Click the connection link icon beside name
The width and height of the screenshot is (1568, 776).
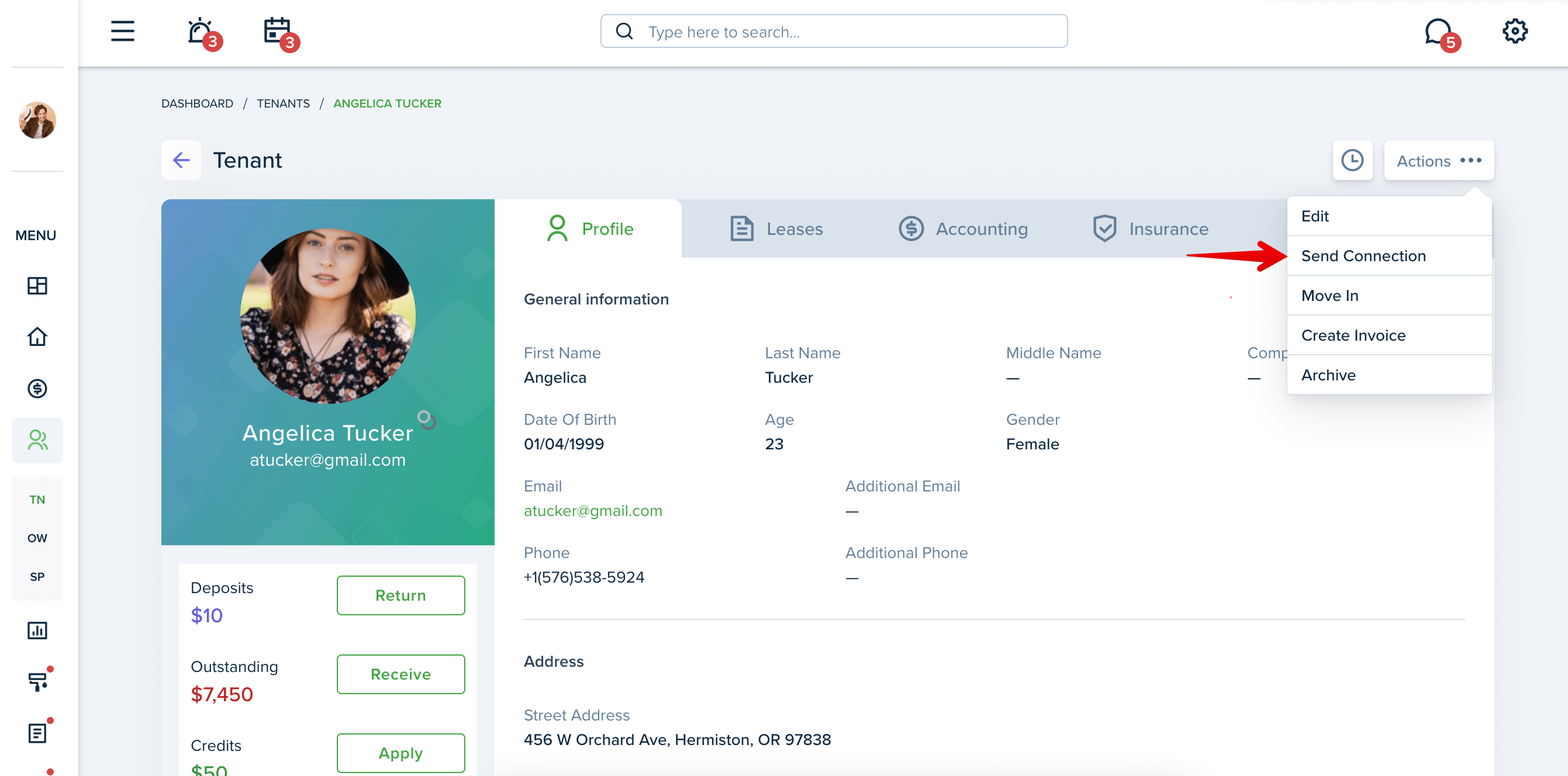pos(427,420)
